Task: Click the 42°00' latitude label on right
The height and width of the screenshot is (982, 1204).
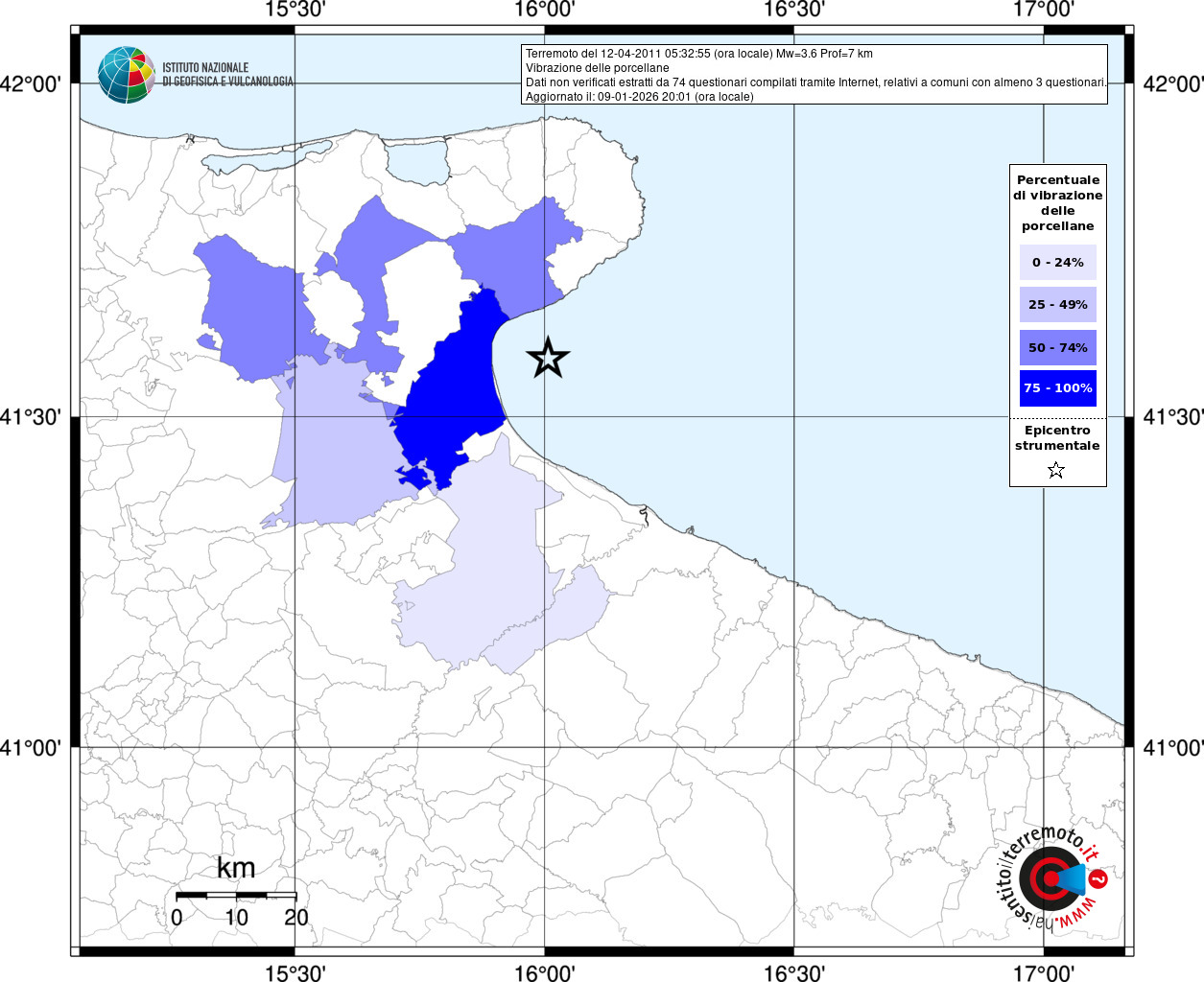Action: 1172,84
